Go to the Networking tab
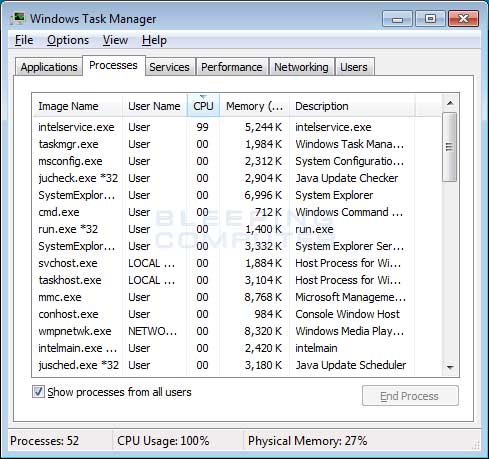 click(x=301, y=67)
